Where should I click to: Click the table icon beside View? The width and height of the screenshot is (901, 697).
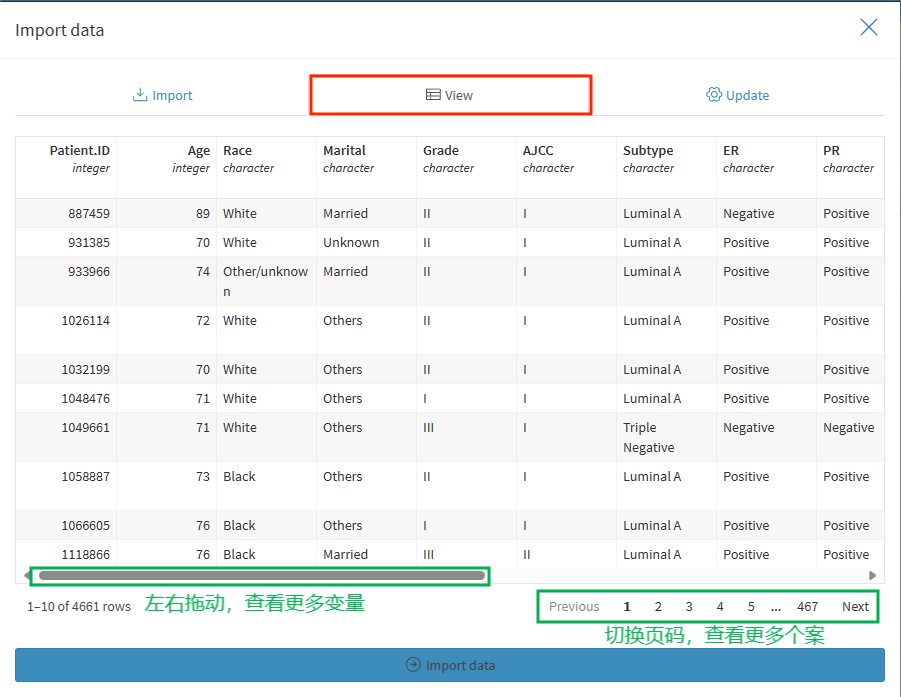click(x=433, y=95)
